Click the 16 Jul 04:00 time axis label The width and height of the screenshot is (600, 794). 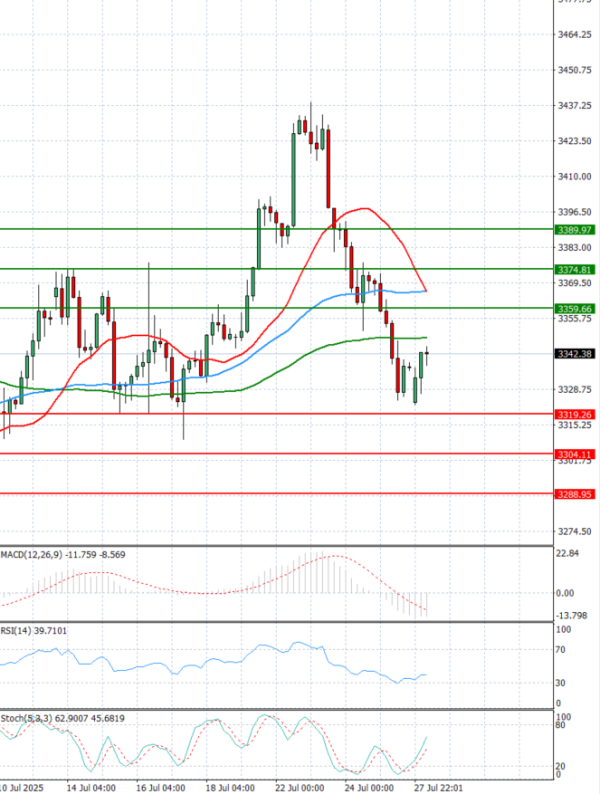[x=161, y=788]
